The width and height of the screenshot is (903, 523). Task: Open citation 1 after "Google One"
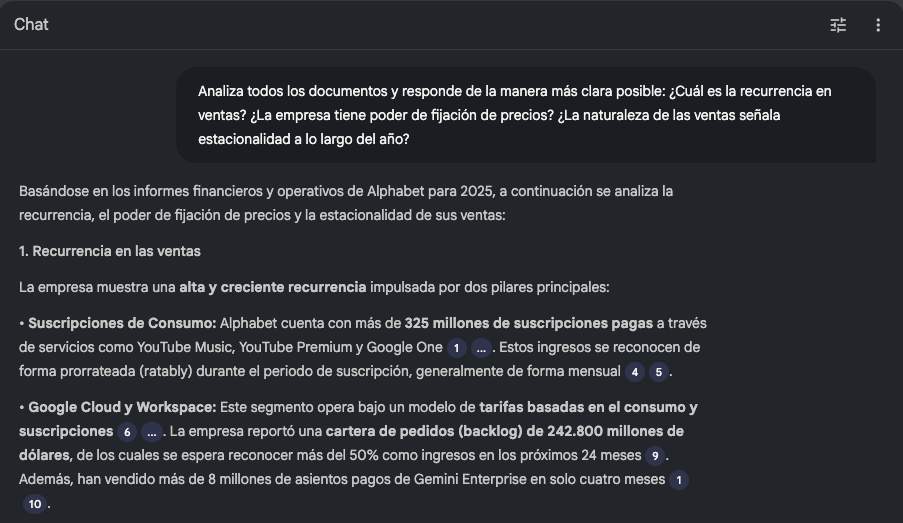point(457,348)
